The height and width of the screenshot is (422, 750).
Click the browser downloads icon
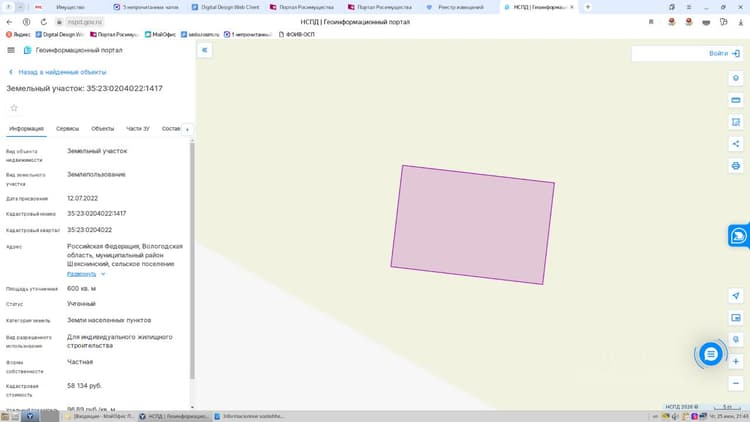pyautogui.click(x=740, y=22)
